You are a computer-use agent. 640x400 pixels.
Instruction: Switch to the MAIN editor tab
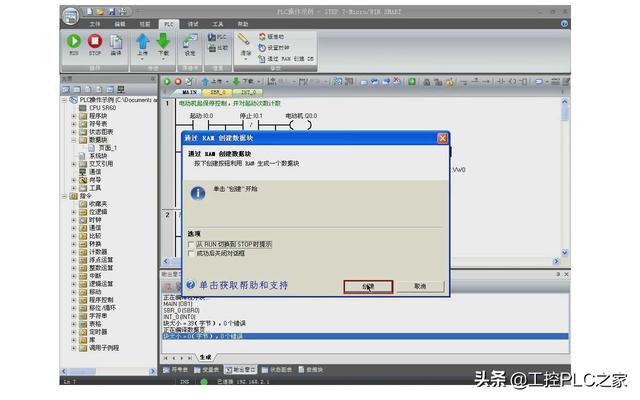189,93
